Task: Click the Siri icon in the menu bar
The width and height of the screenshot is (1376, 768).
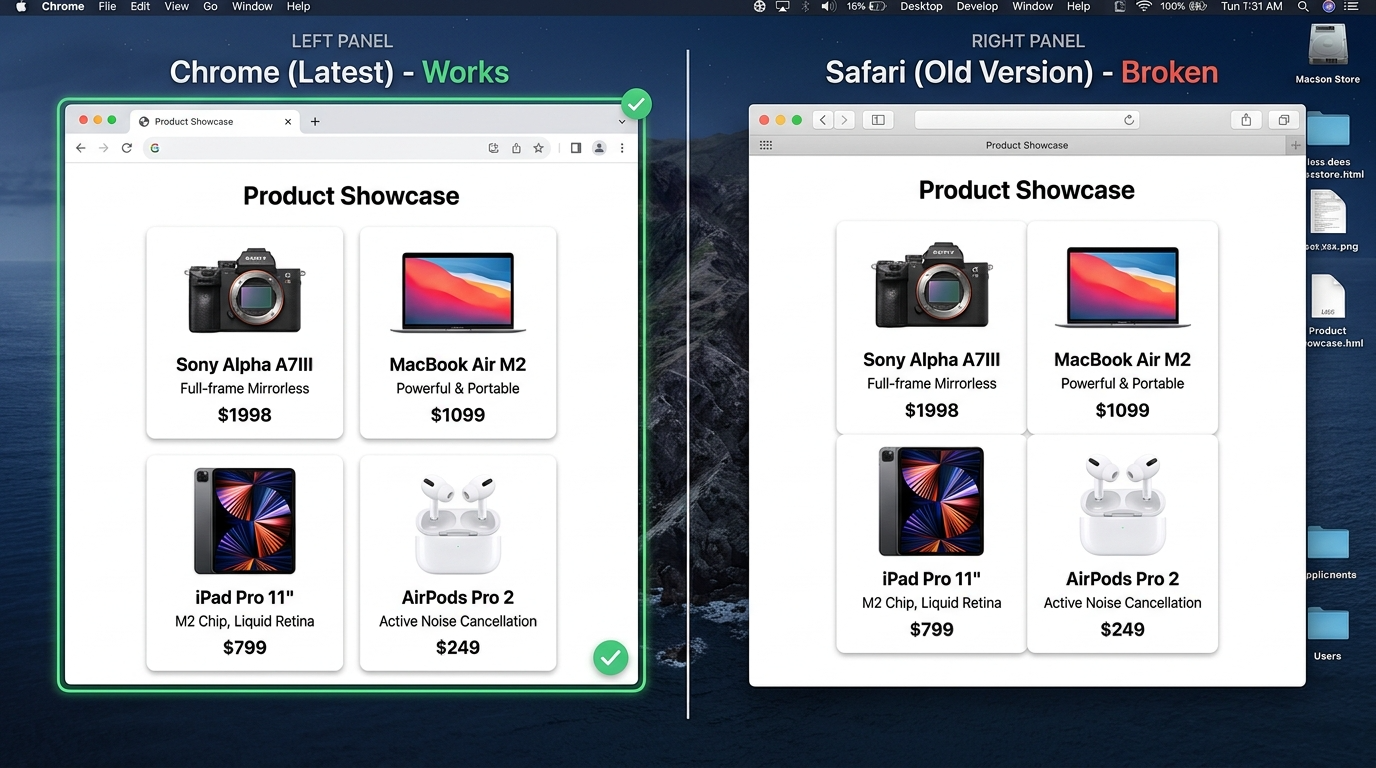Action: click(1328, 6)
